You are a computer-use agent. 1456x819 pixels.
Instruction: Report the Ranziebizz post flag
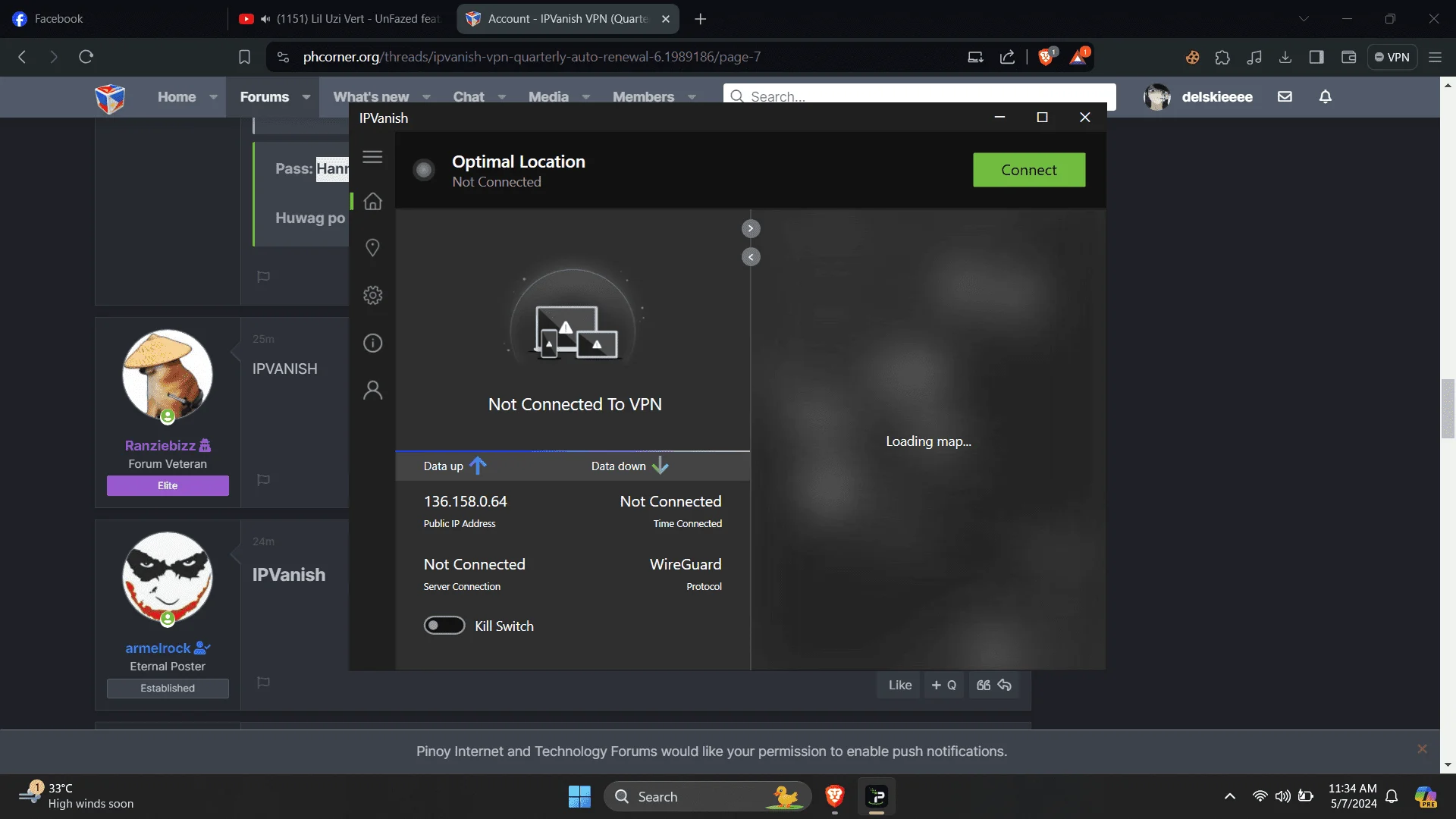coord(263,480)
